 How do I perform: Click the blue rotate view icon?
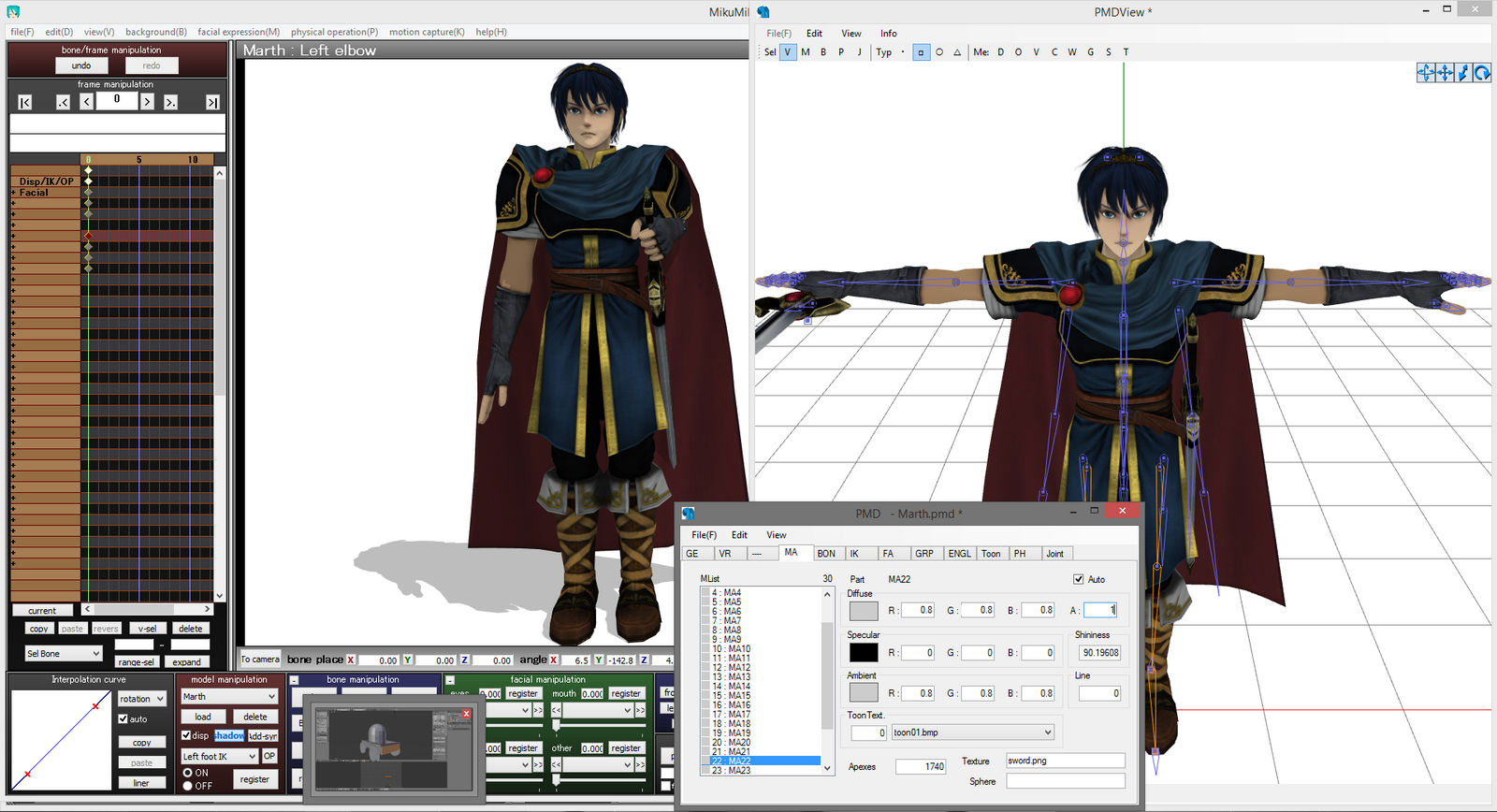tap(1482, 72)
